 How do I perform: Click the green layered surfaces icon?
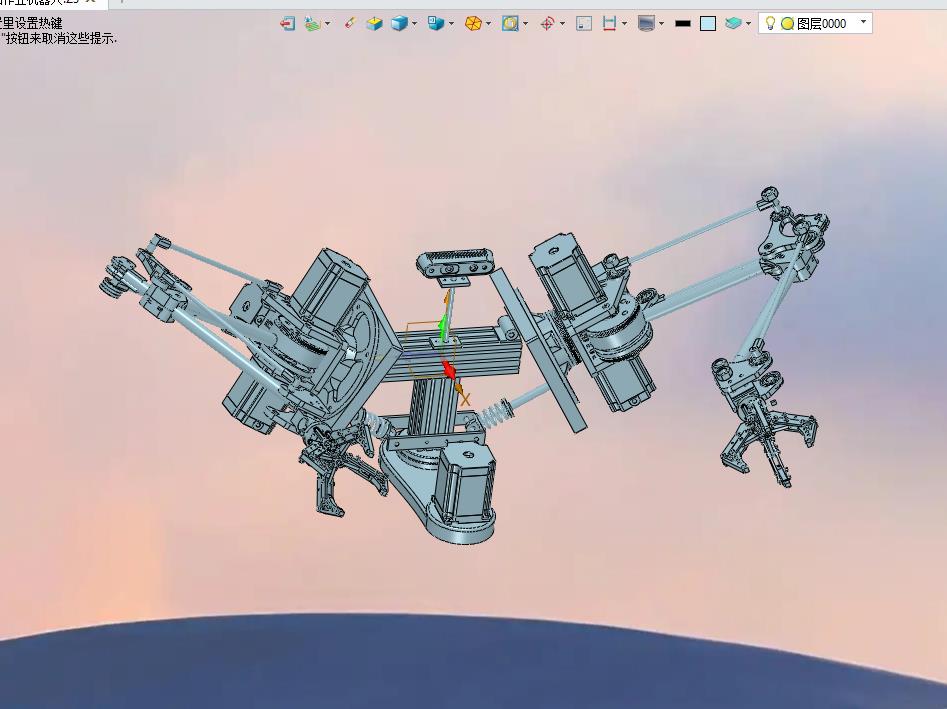coord(312,24)
